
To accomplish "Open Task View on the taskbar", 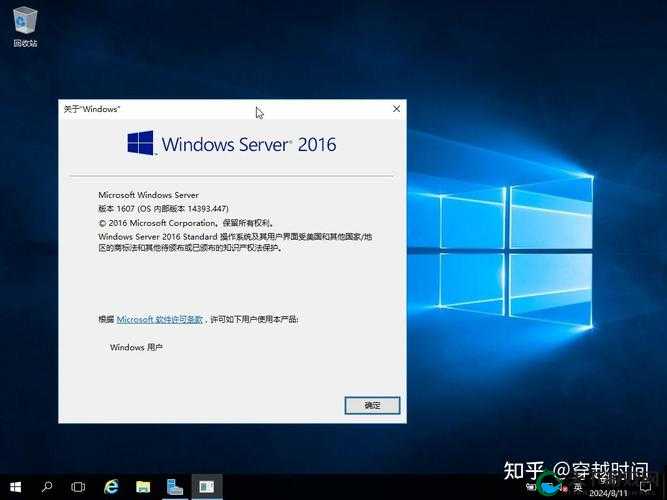I will (x=78, y=487).
